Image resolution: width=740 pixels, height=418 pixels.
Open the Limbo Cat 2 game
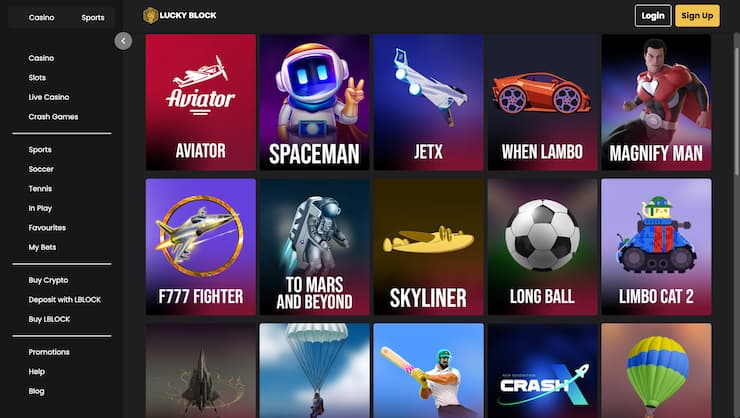click(x=656, y=247)
